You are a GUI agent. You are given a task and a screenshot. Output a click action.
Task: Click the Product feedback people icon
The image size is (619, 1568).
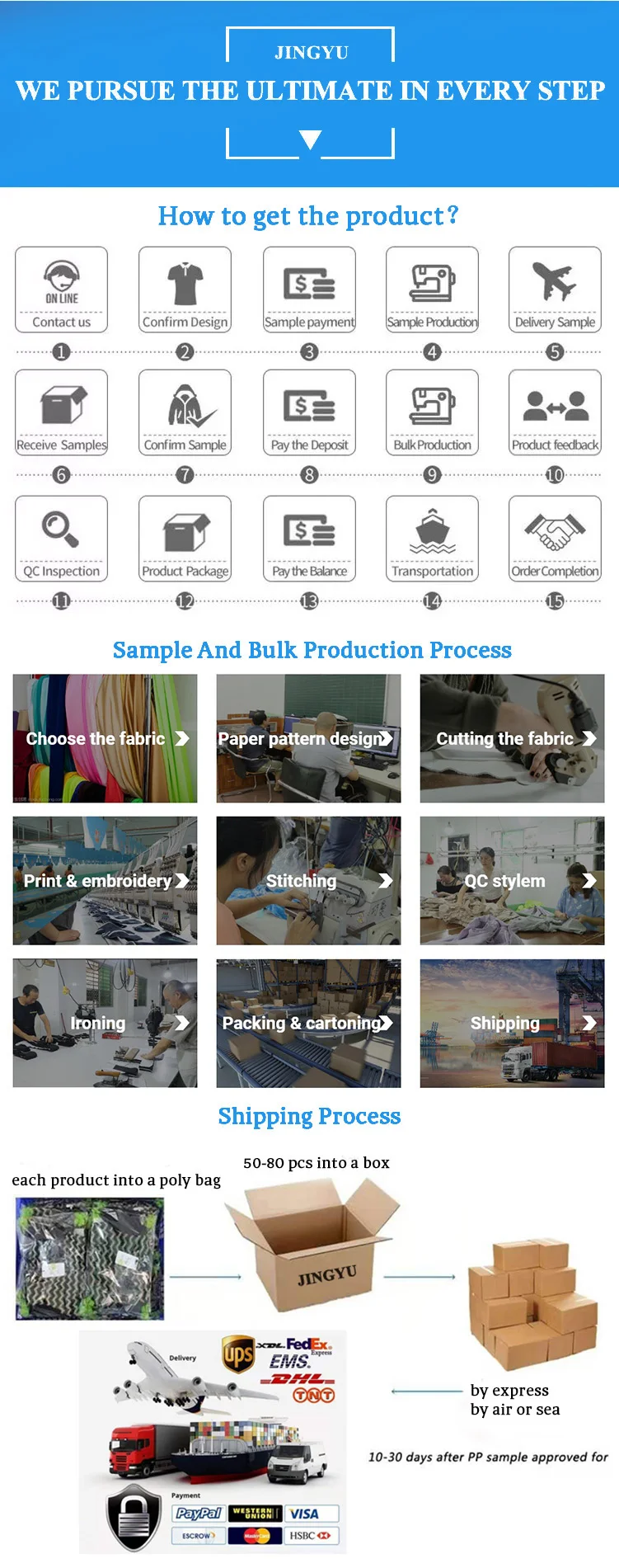[556, 405]
